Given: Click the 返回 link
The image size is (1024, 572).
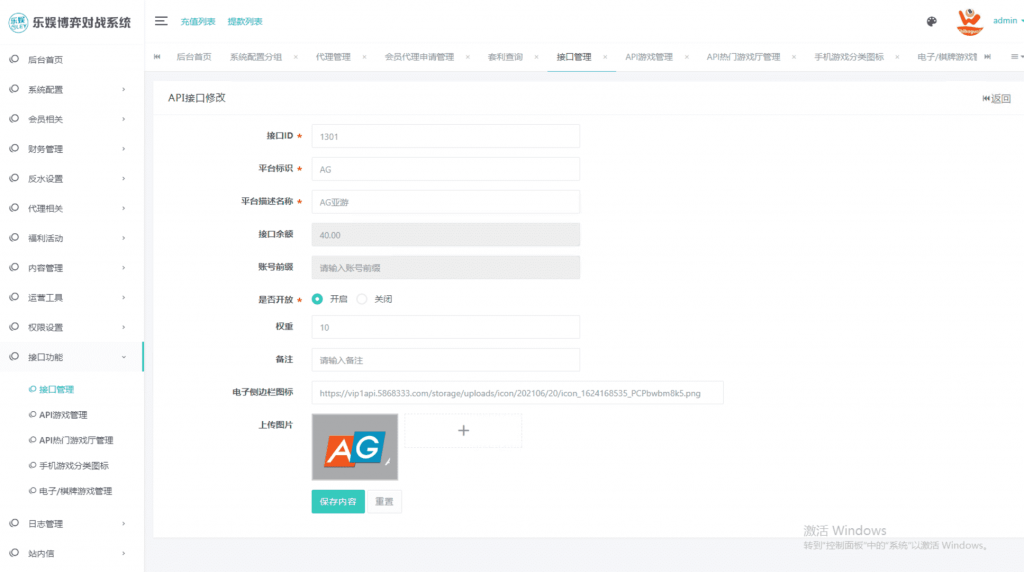Looking at the screenshot, I should click(997, 98).
